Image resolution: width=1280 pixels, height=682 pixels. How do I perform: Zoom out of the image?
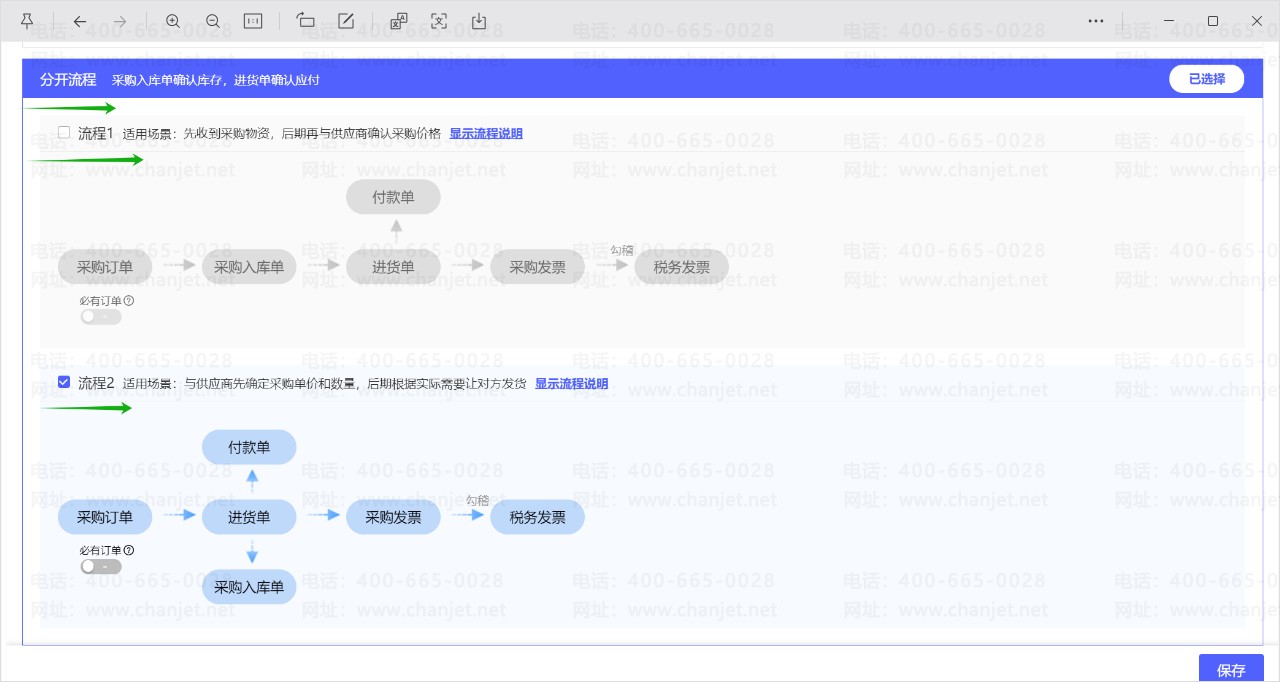pyautogui.click(x=212, y=21)
